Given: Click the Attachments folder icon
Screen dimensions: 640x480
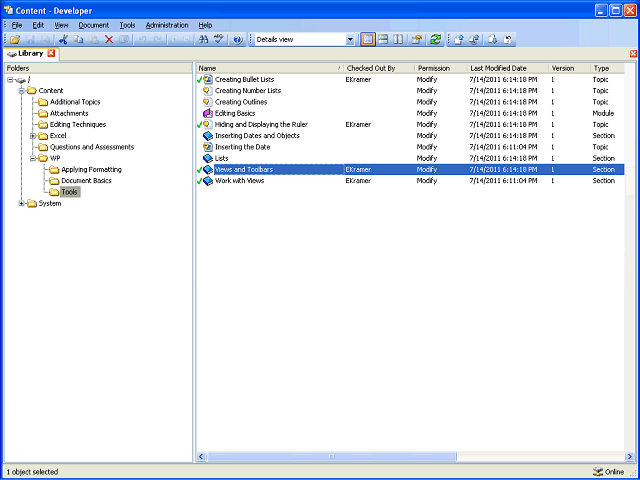Looking at the screenshot, I should 43,113.
